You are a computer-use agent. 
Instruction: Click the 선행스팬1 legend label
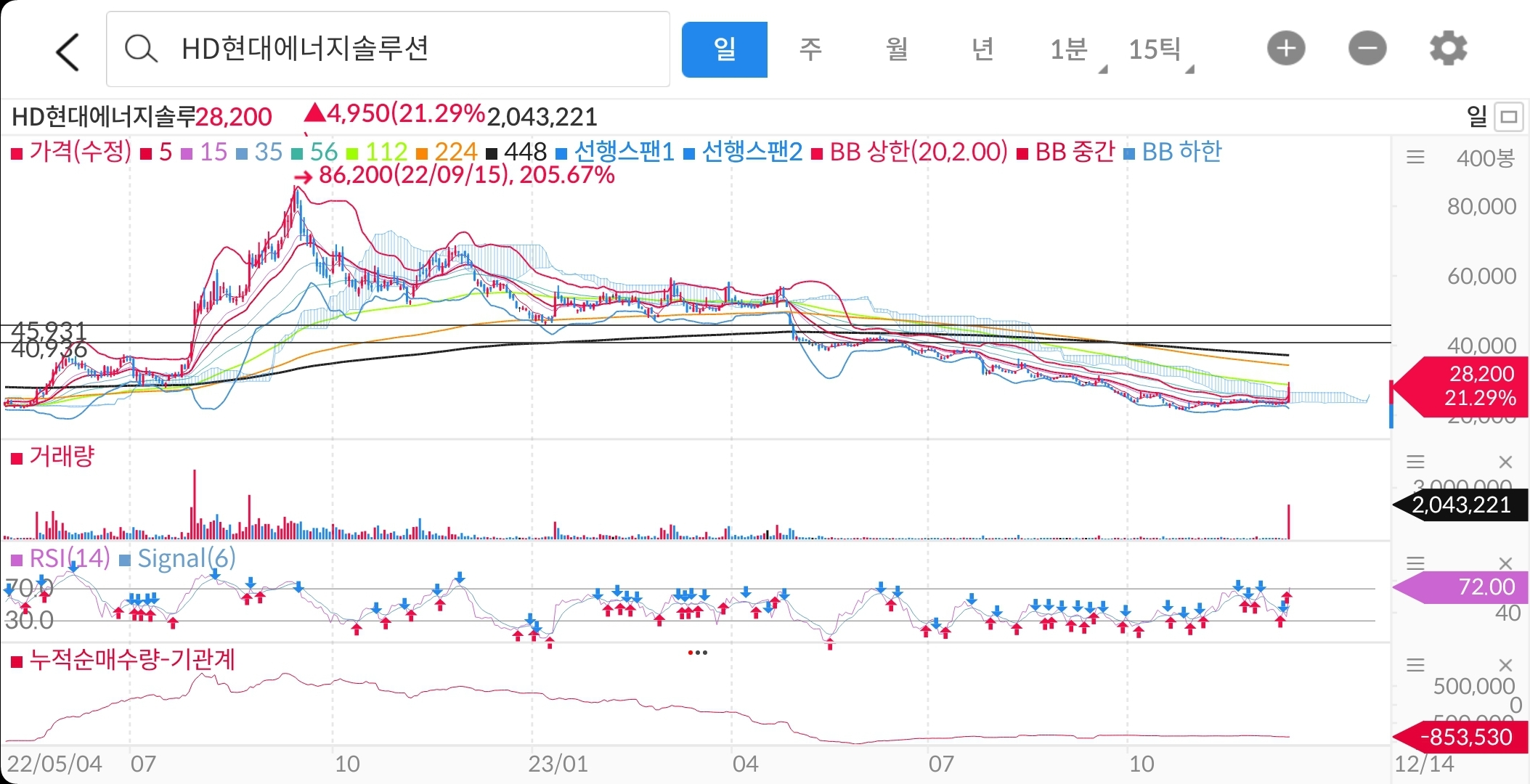click(616, 152)
